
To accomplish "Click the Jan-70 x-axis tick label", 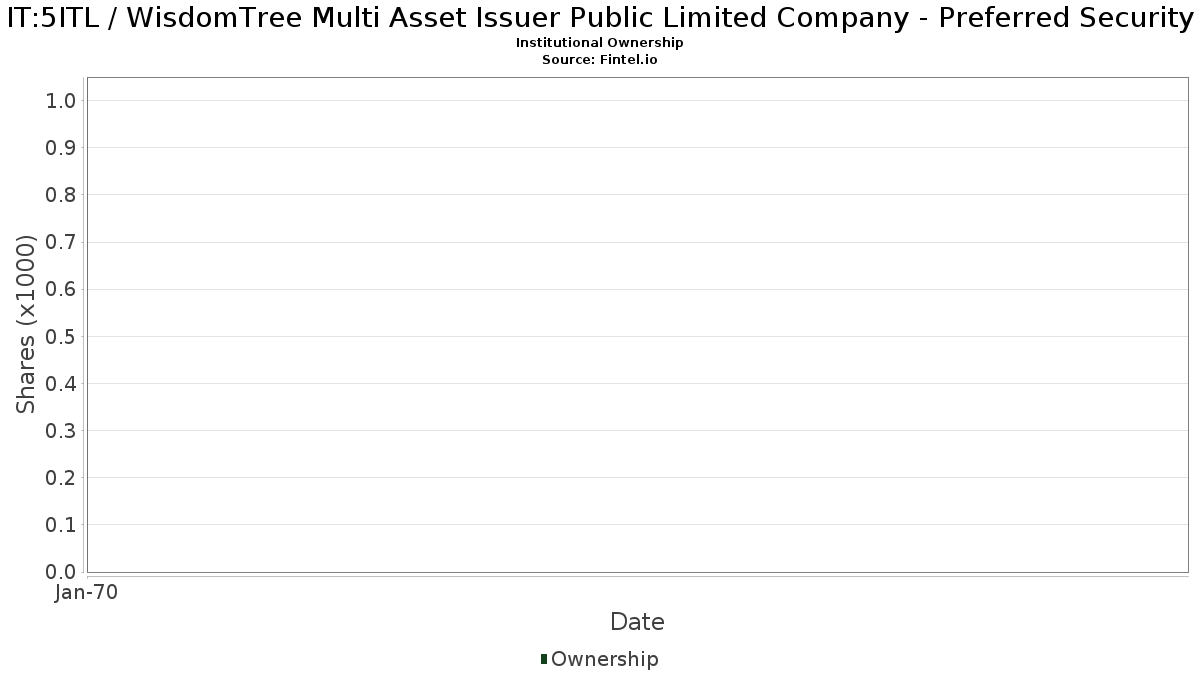I will 87,592.
